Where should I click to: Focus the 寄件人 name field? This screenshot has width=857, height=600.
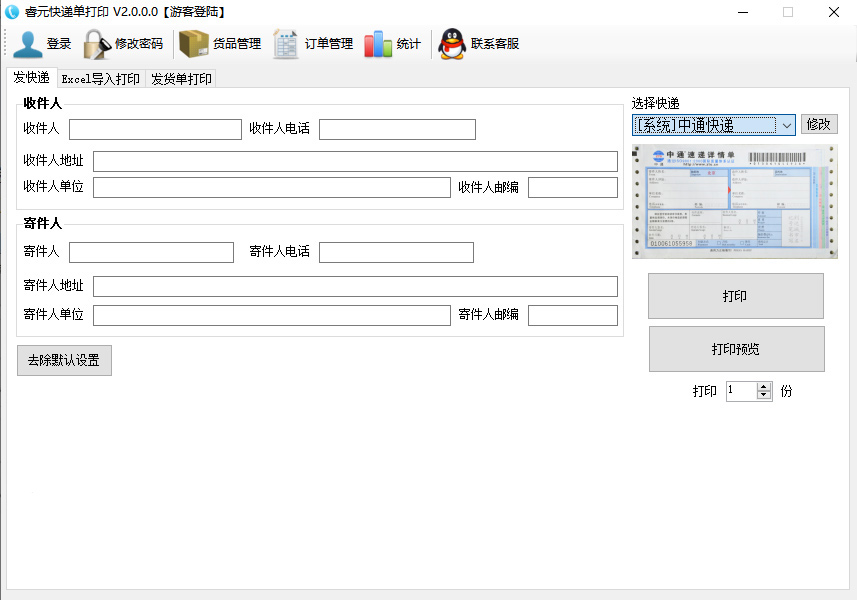(151, 252)
